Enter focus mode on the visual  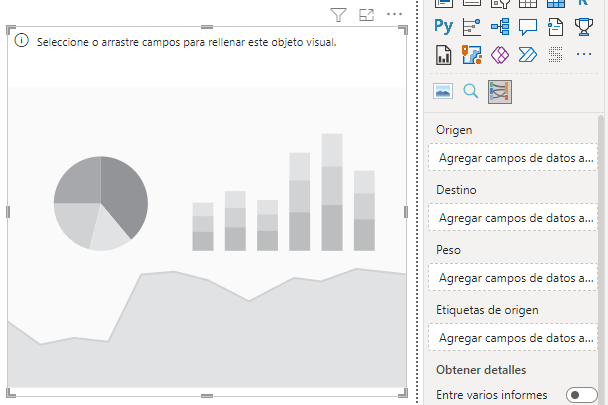point(366,14)
